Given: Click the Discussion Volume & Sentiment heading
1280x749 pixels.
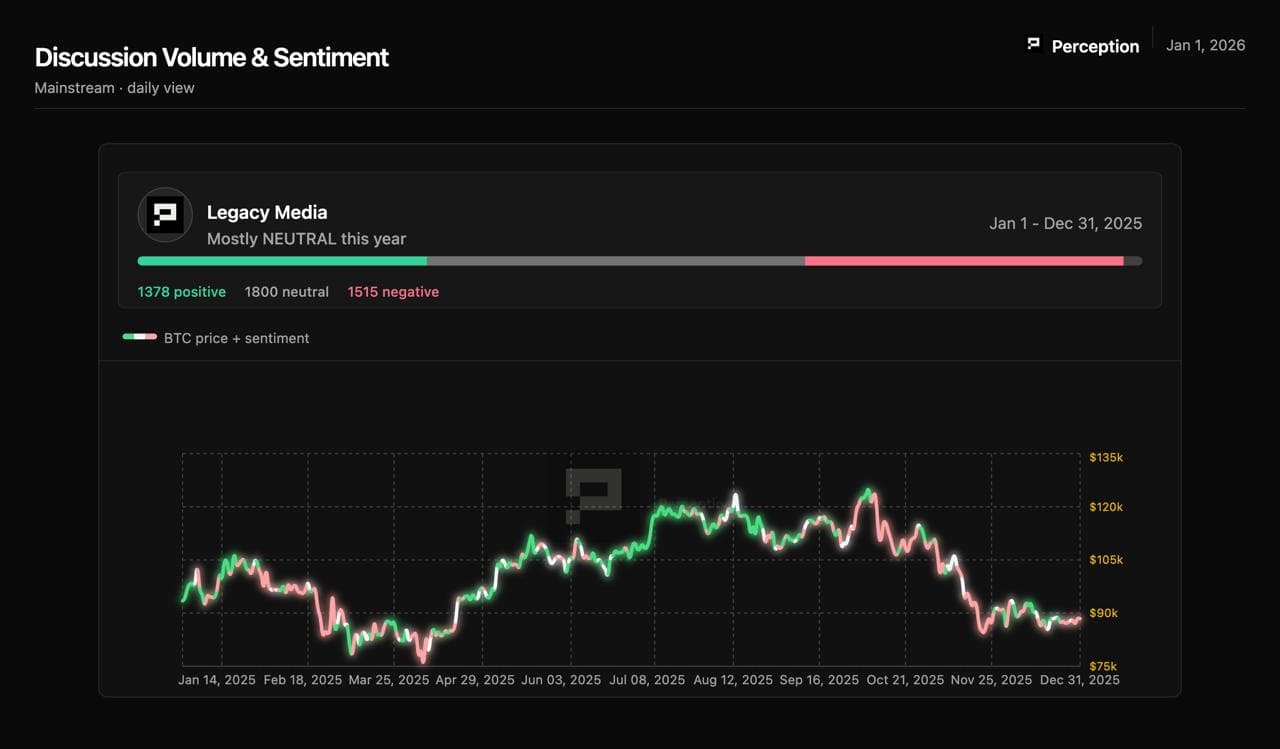Looking at the screenshot, I should 212,57.
